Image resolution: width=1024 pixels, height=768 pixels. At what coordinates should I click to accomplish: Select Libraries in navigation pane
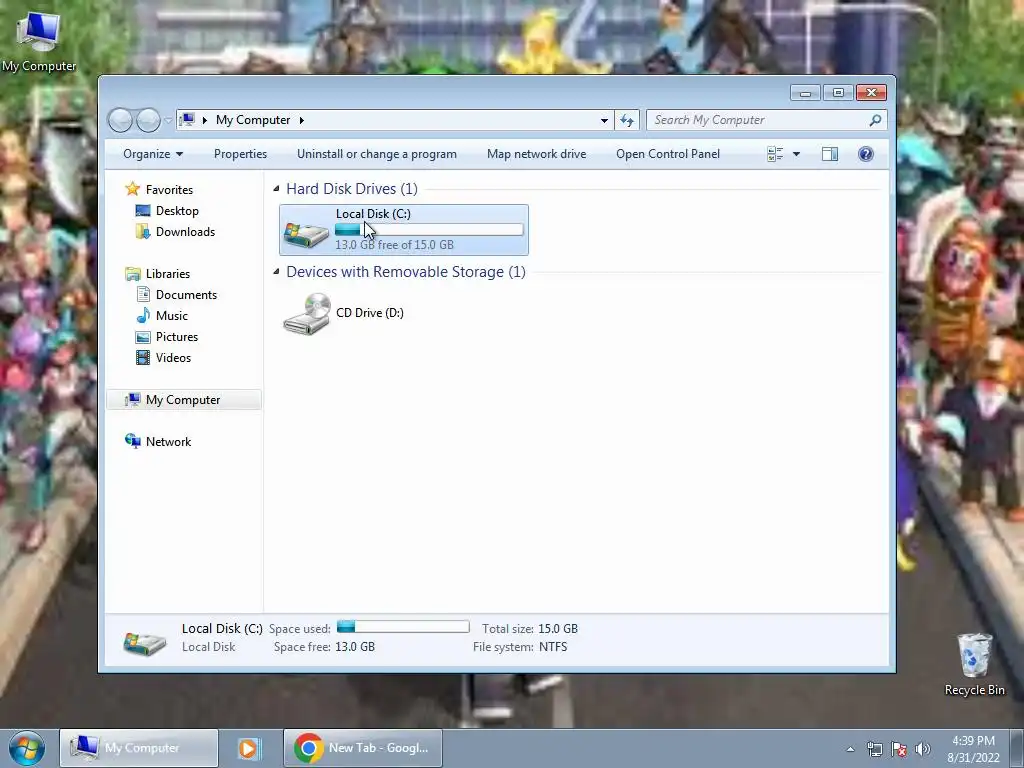tap(167, 274)
